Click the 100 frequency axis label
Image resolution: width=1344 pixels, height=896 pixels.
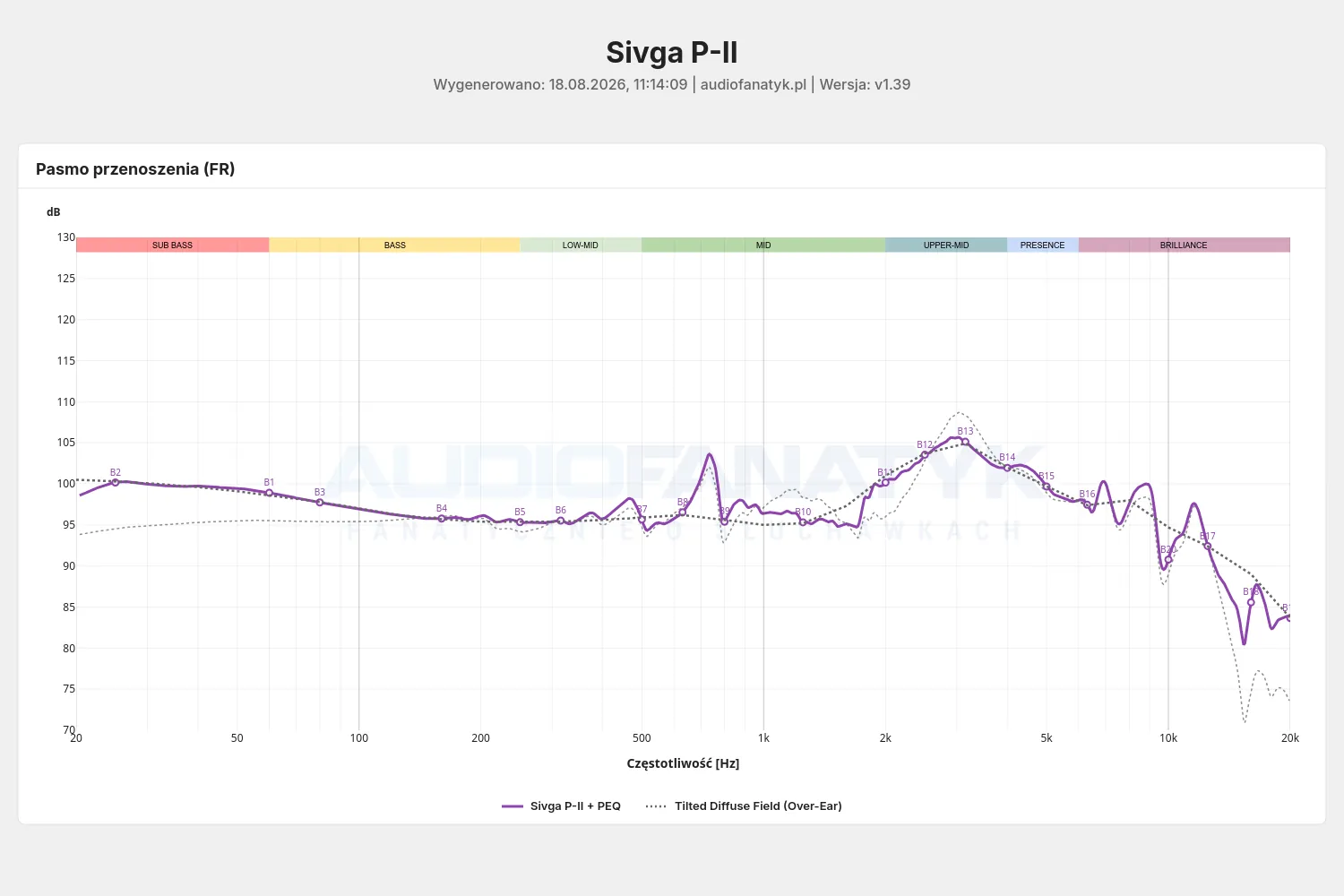(359, 738)
